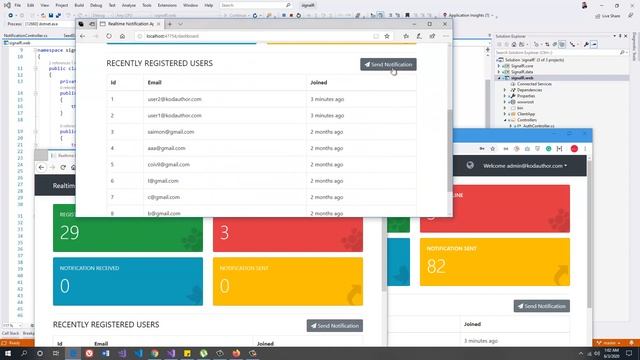Click Send Notification in bottom-left browser window
Viewport: 640px width, 360px height.
[335, 326]
